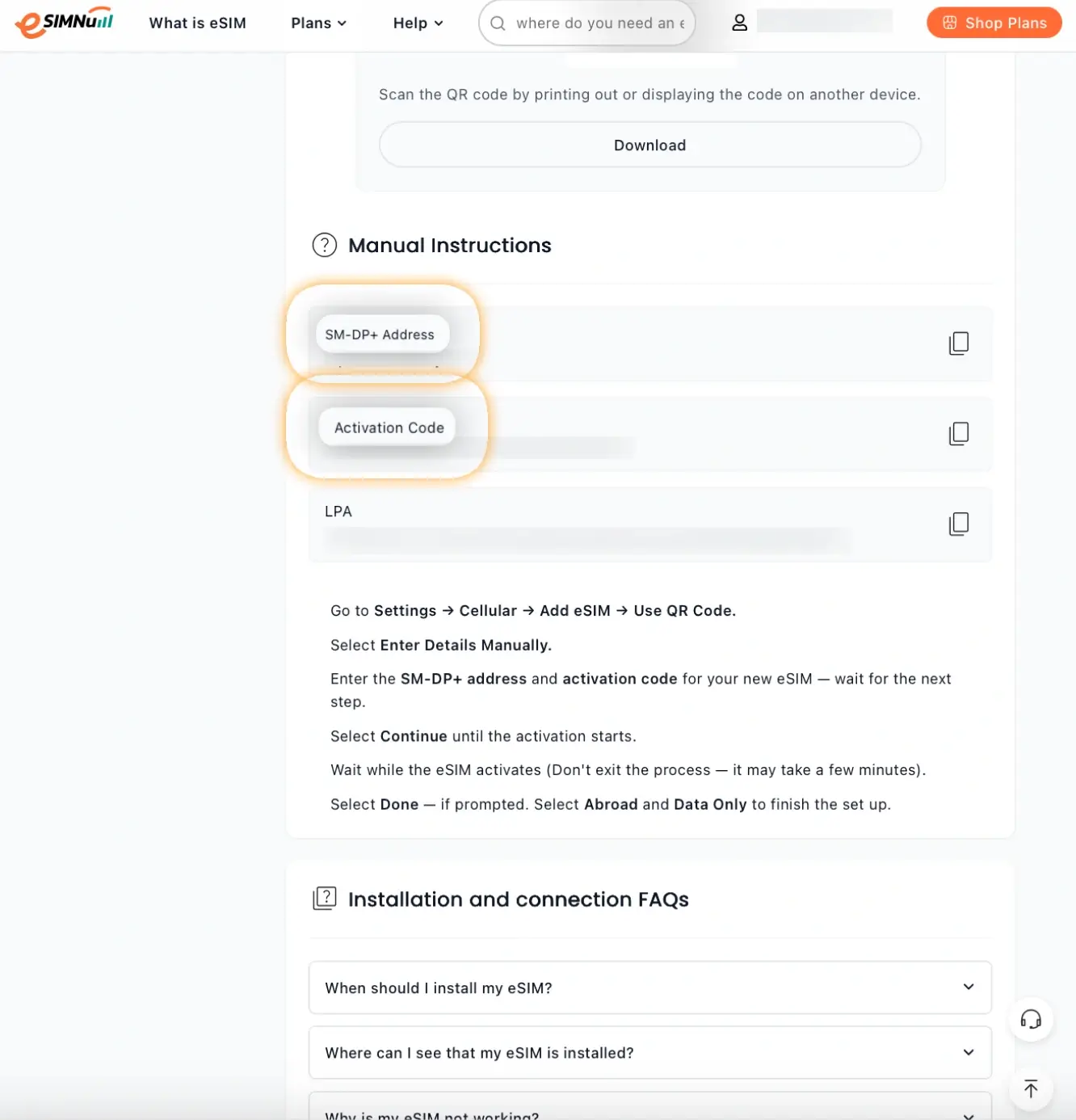
Task: Copy the Activation Code value
Action: tap(958, 433)
